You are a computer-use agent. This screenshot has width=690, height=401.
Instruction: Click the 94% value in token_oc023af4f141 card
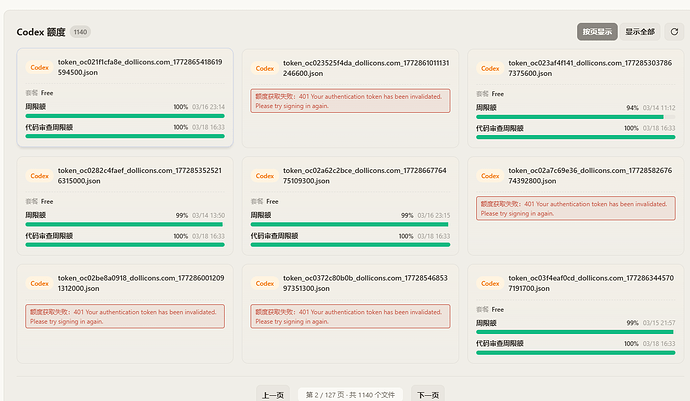point(632,108)
